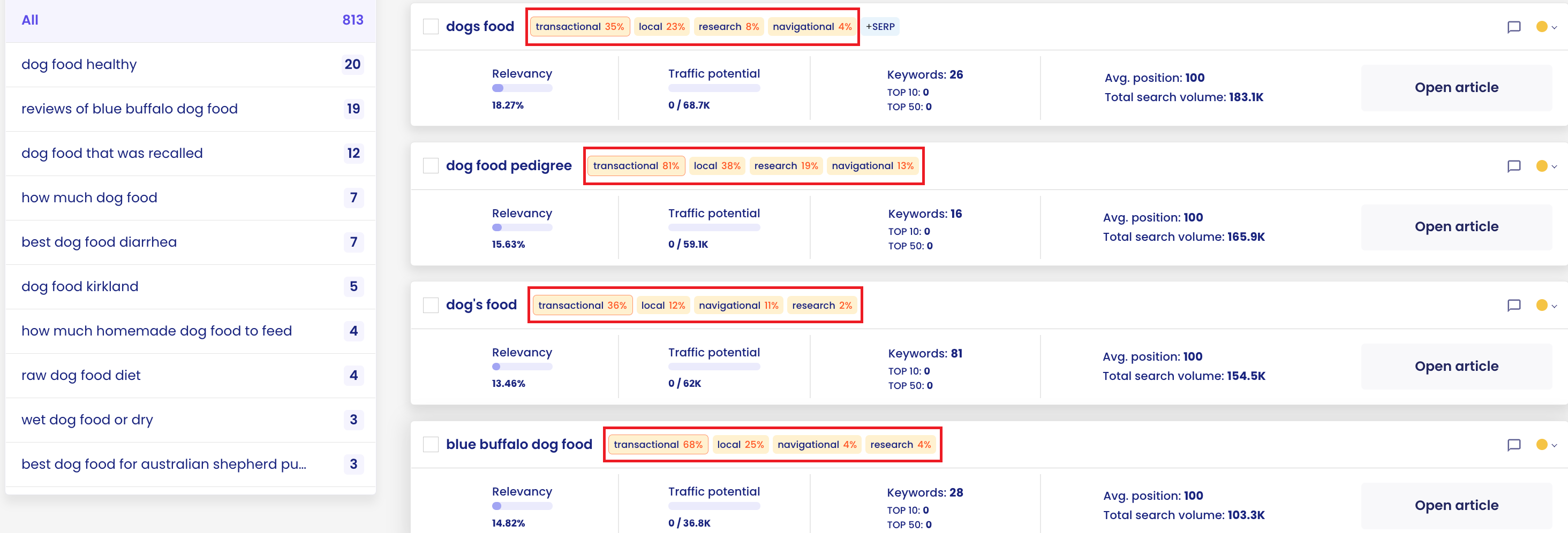The width and height of the screenshot is (1568, 533).
Task: Open comment icon for blue buffalo dog food
Action: (1513, 445)
